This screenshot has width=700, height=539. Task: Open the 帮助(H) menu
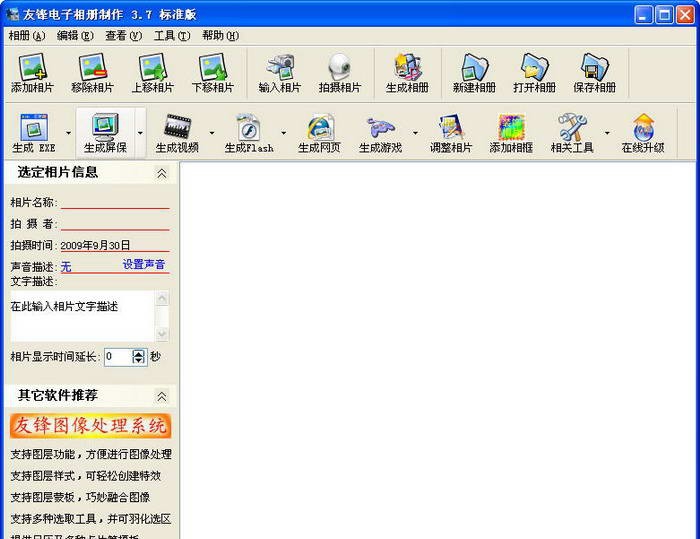click(220, 36)
